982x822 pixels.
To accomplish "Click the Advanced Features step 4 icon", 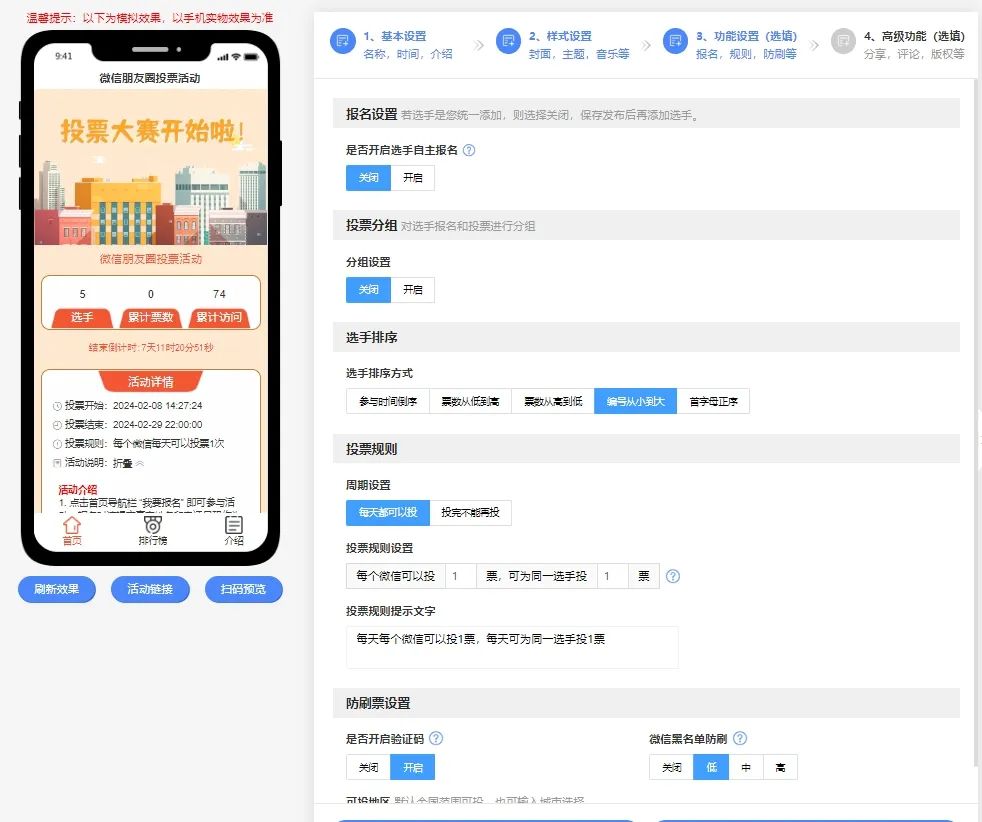I will pos(844,41).
